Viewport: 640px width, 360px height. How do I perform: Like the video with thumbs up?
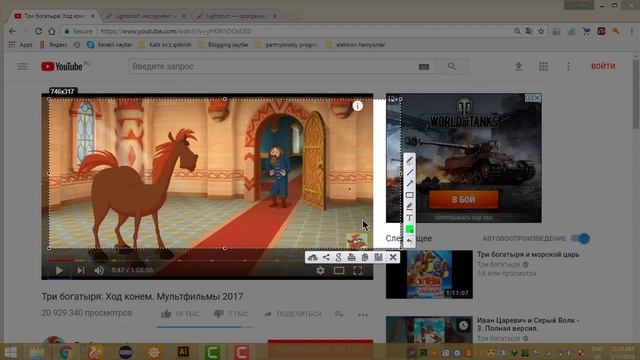(x=166, y=313)
